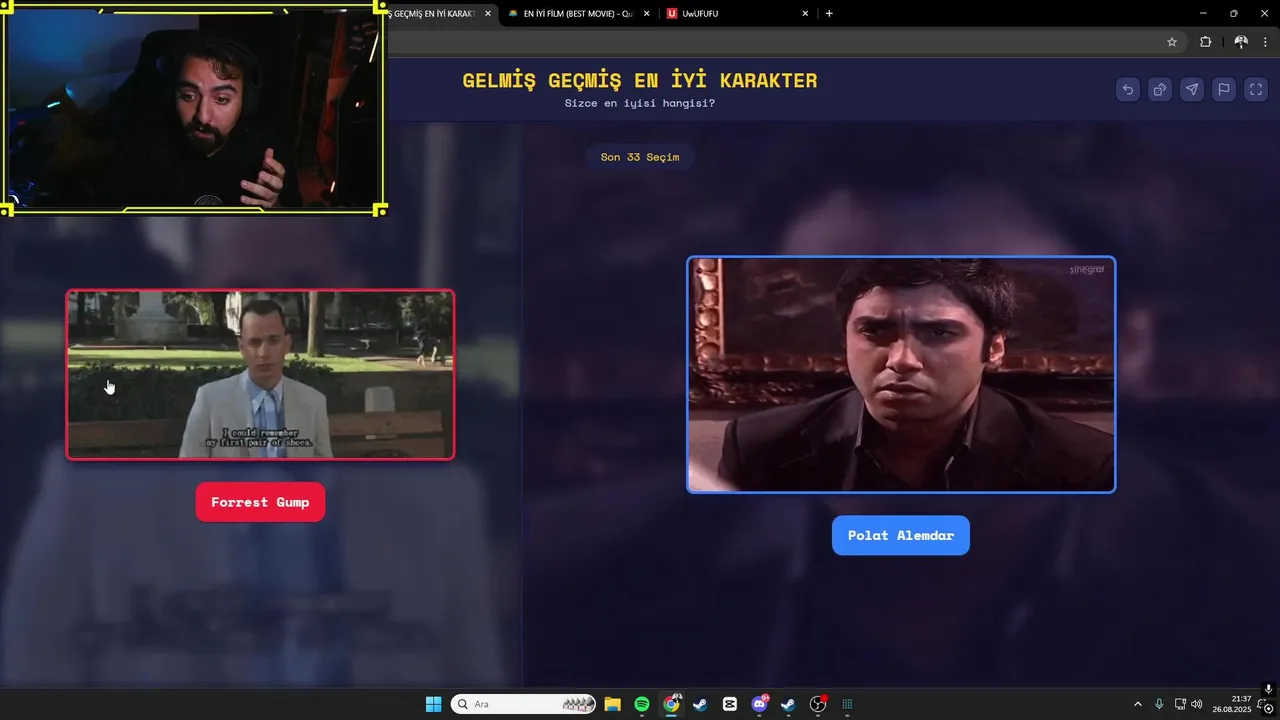Click the dice shuffle icon
This screenshot has width=1280, height=720.
click(x=1160, y=90)
